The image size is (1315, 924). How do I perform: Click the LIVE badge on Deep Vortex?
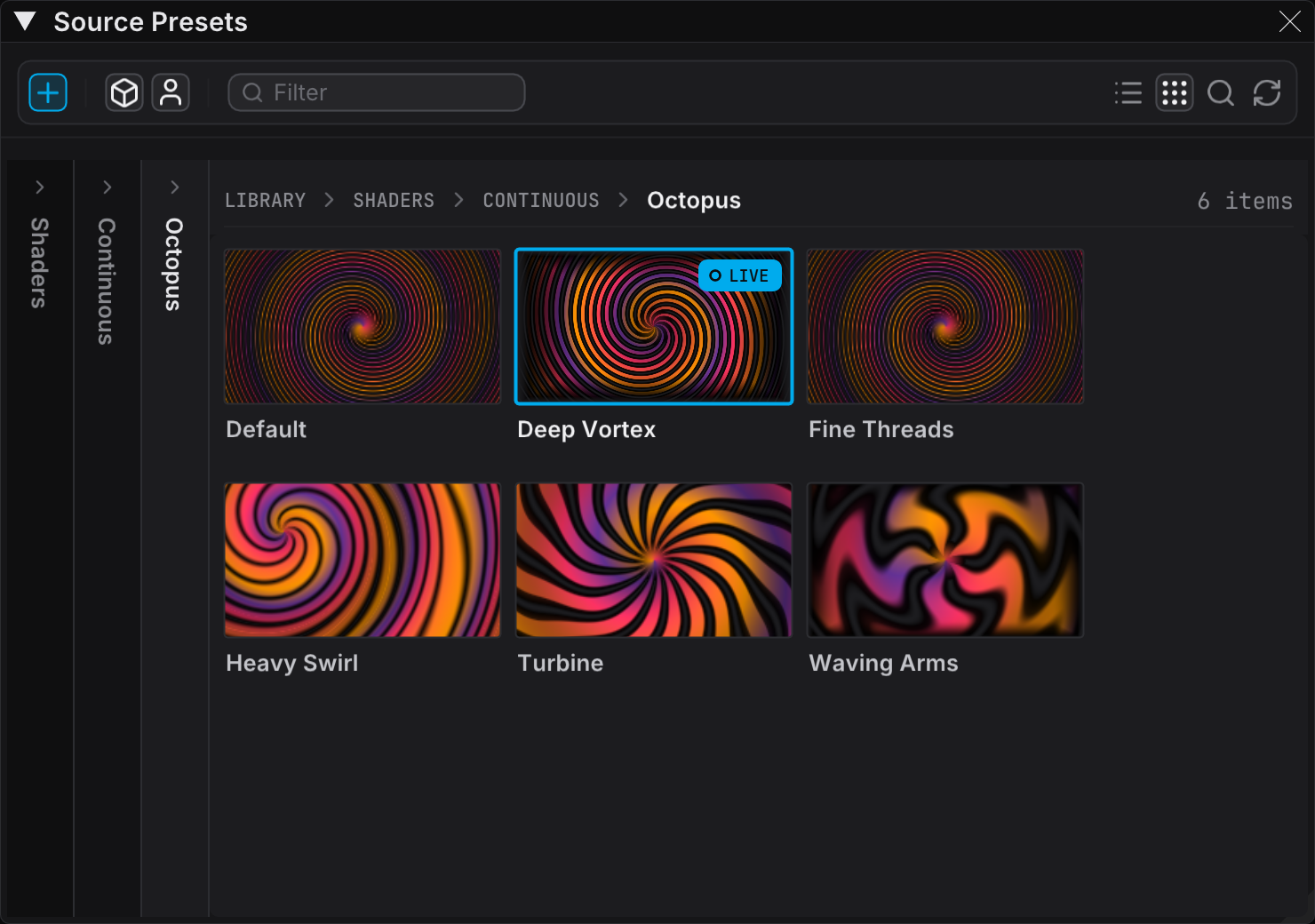click(x=740, y=275)
